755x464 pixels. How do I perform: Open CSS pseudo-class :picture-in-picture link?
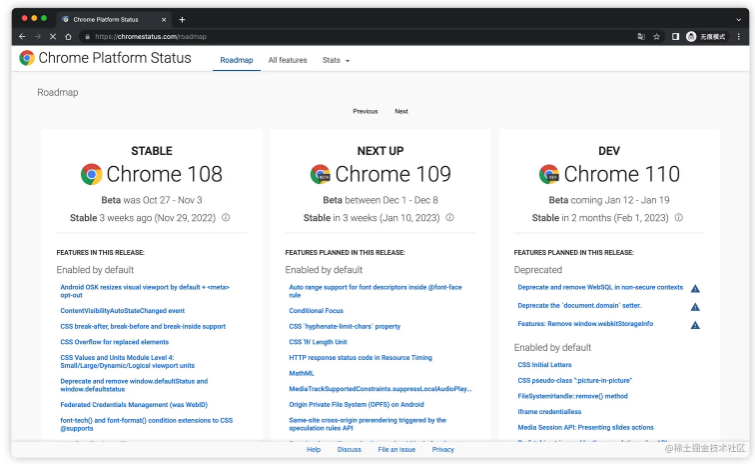point(574,381)
